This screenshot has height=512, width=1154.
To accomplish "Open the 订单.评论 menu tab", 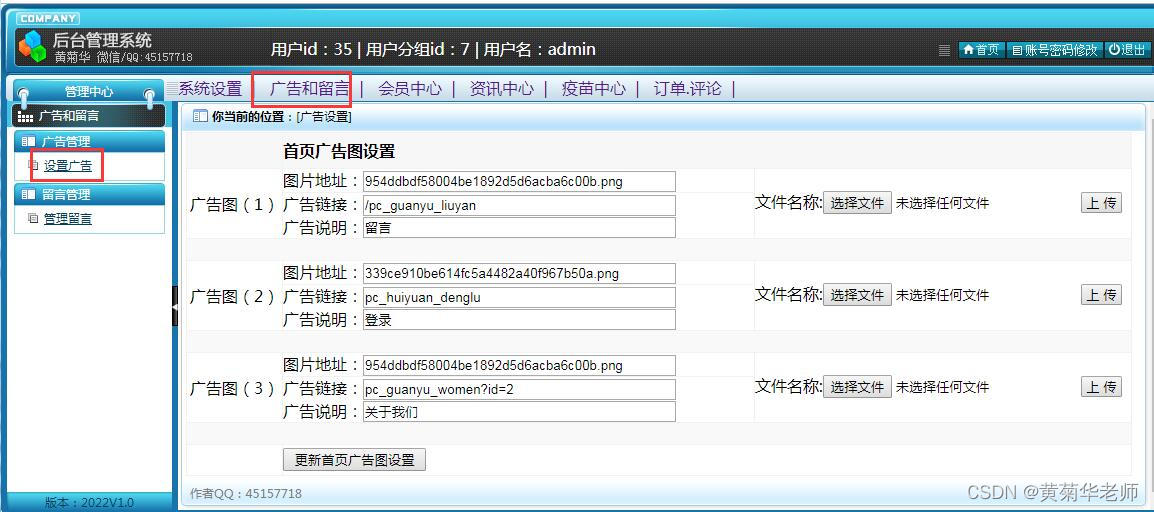I will pos(687,89).
